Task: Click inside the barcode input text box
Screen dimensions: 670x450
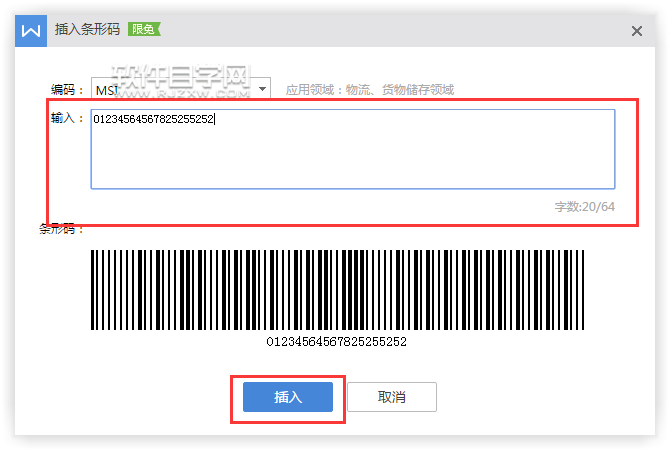Action: point(353,149)
